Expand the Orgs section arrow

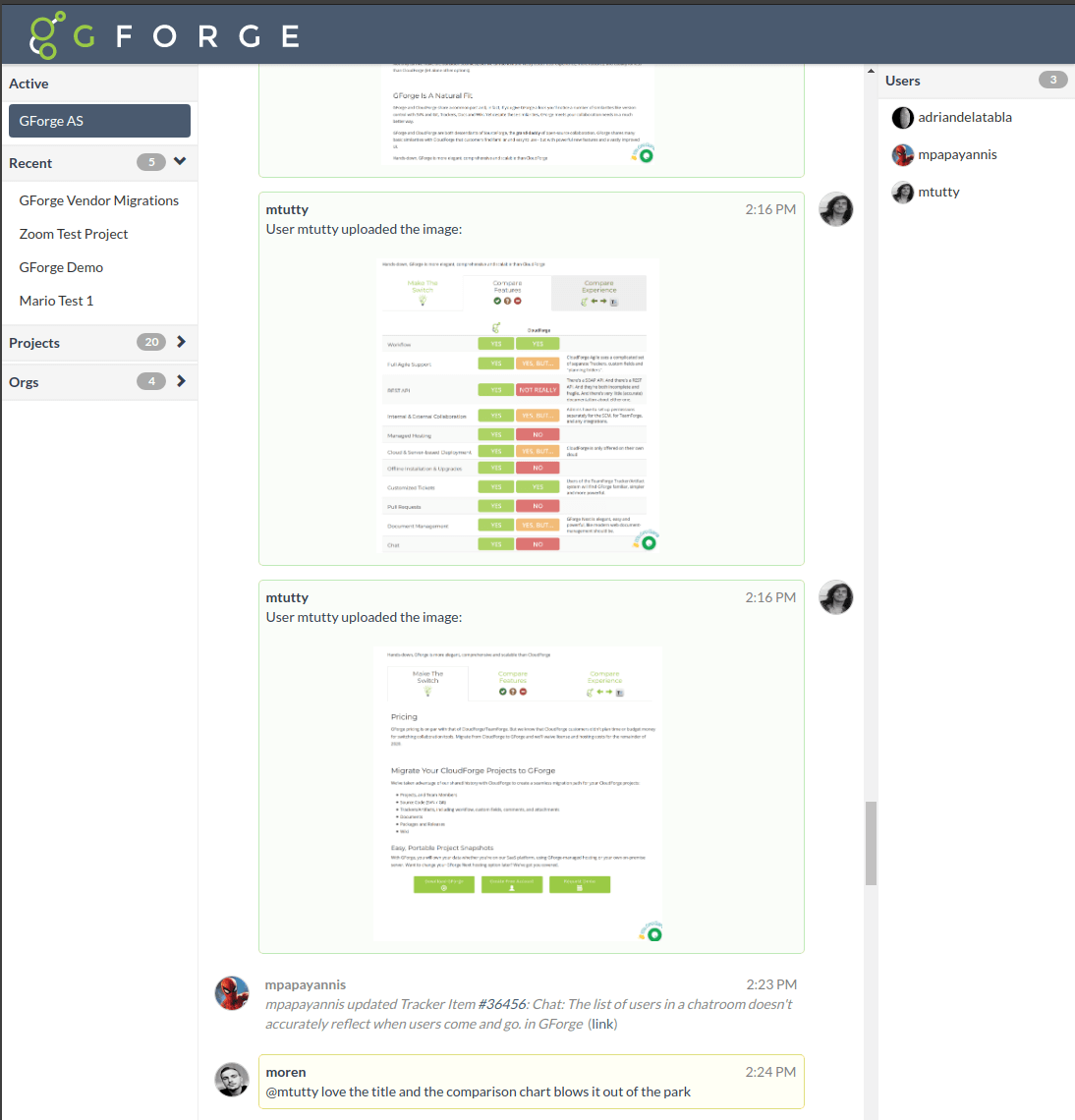(x=181, y=381)
